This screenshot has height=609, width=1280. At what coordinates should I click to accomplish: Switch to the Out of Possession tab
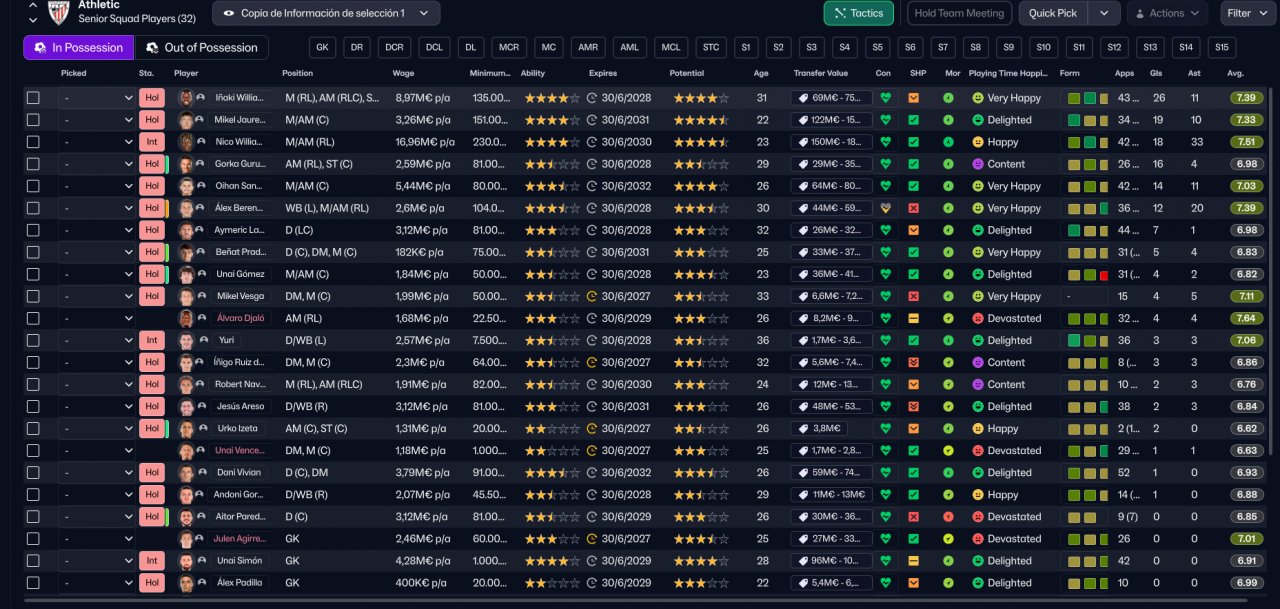click(201, 47)
